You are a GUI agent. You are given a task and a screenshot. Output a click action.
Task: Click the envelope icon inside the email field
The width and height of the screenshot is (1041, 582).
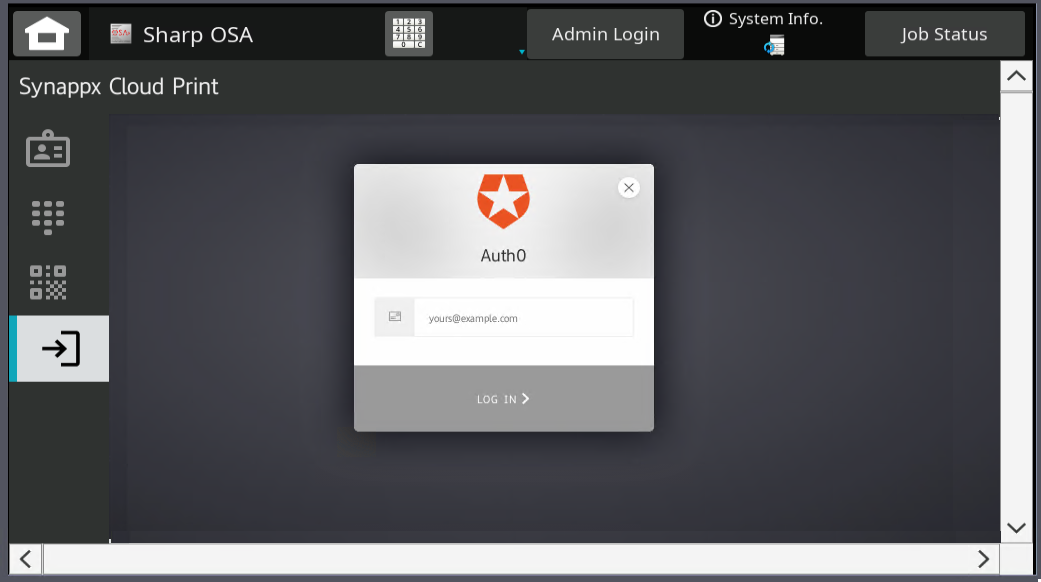coord(394,316)
